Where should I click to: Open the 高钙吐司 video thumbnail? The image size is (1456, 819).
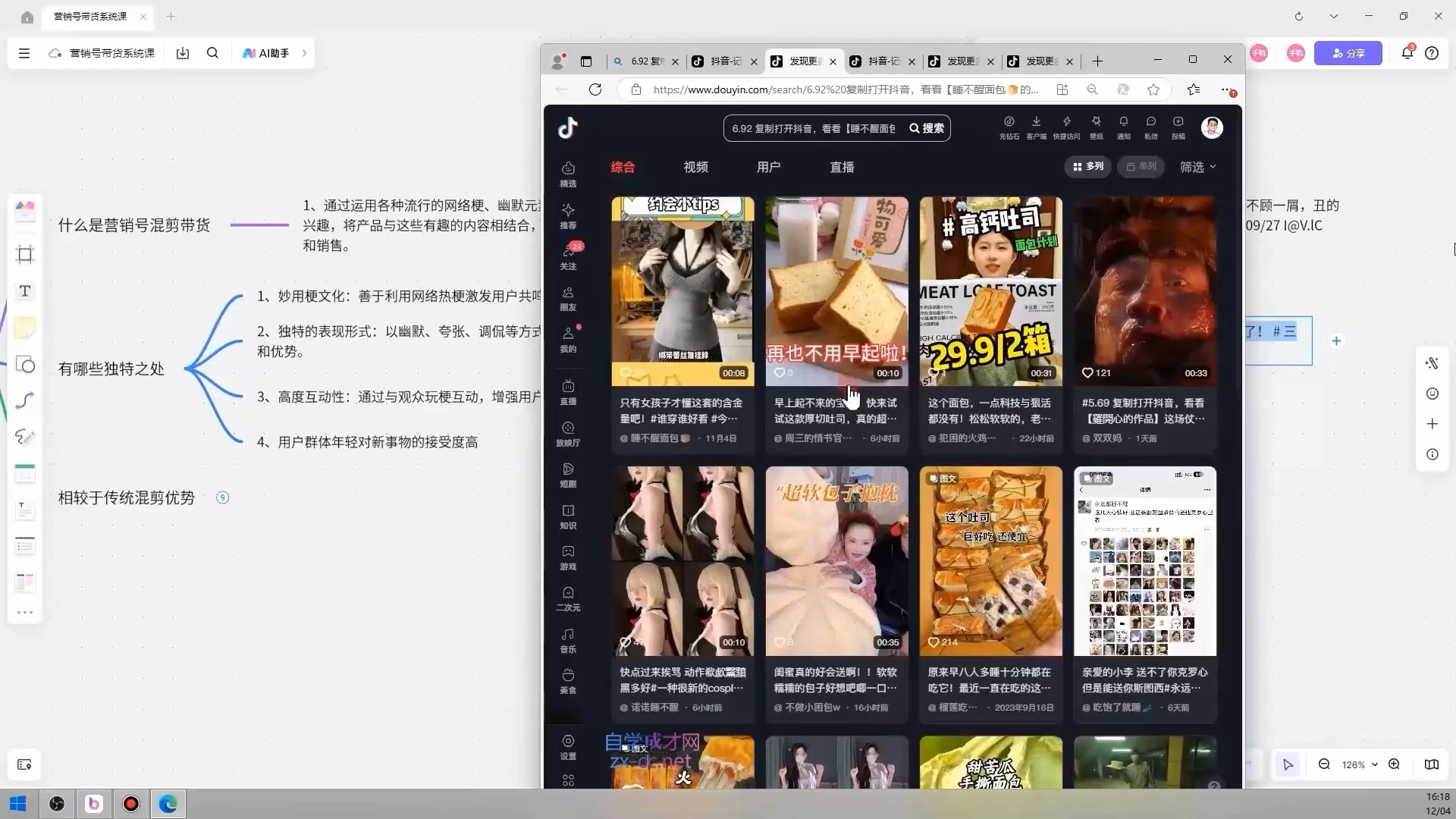(990, 290)
